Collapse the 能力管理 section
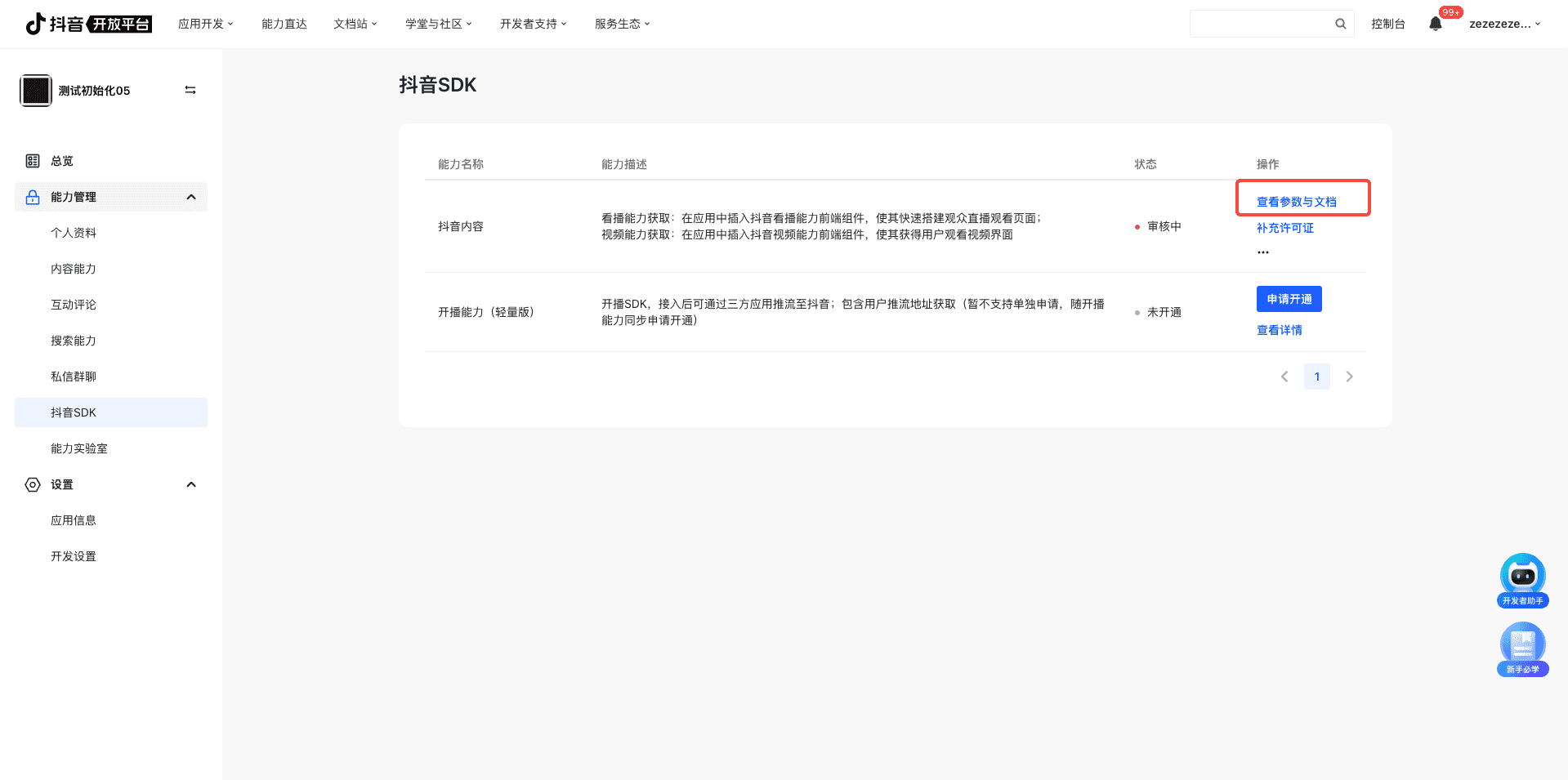The width and height of the screenshot is (1568, 780). click(191, 197)
